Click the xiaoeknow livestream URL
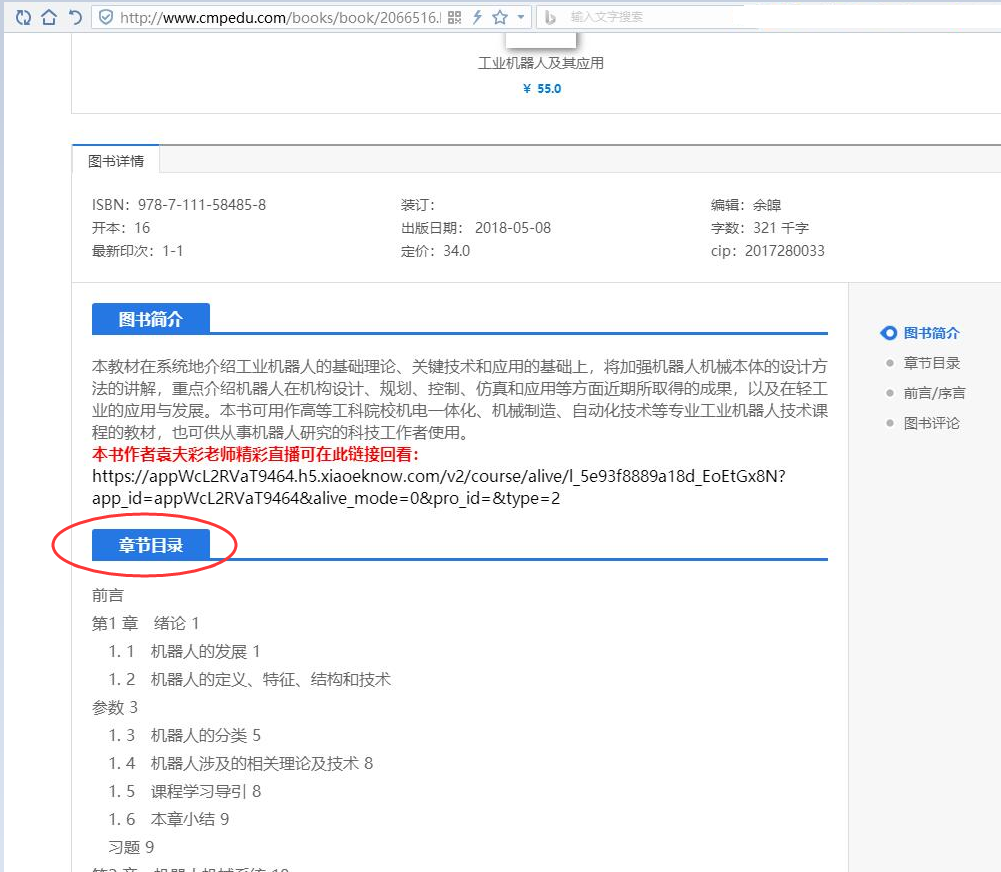Viewport: 1001px width, 872px height. [439, 487]
